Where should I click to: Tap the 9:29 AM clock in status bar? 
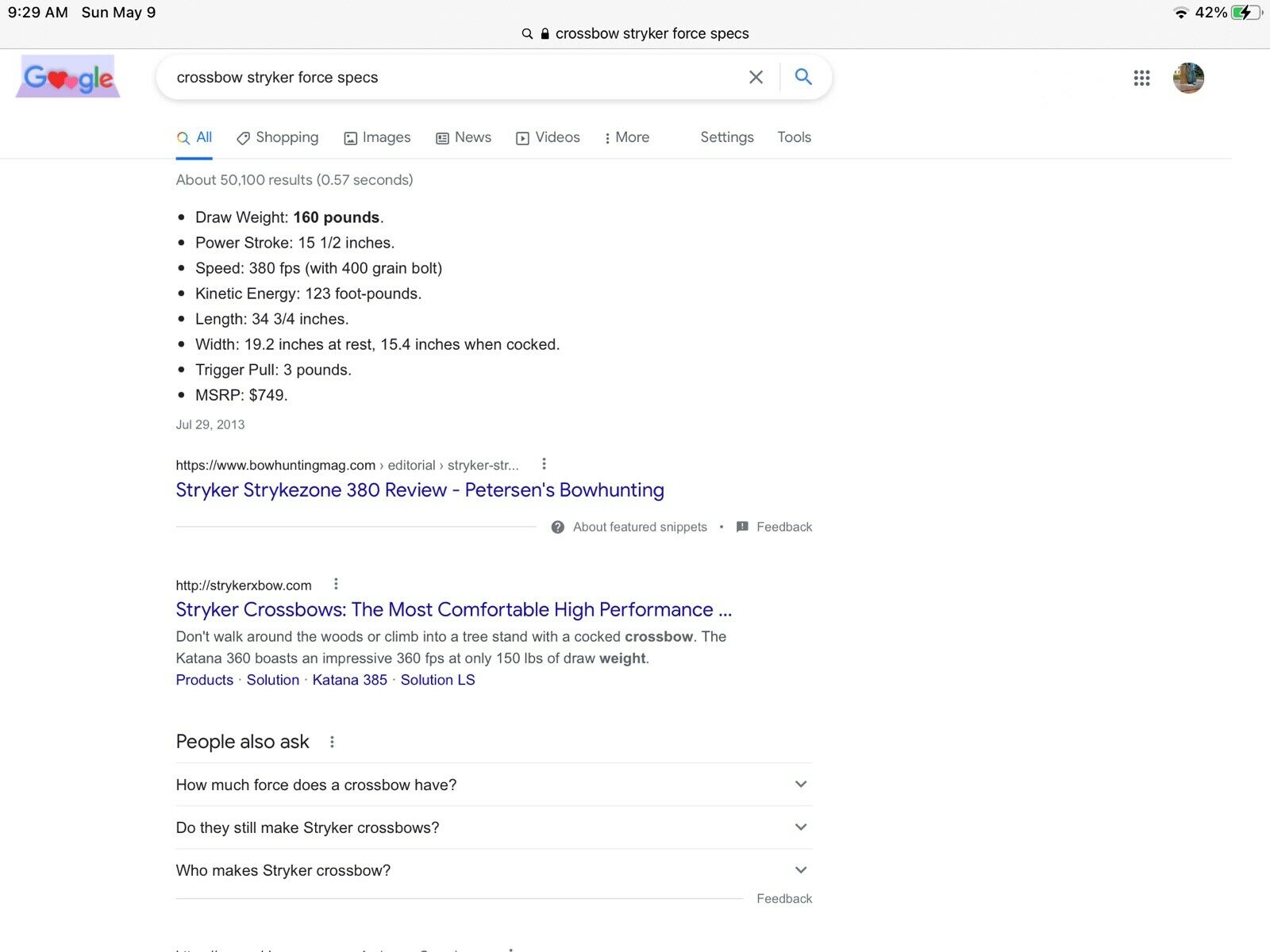pyautogui.click(x=38, y=13)
